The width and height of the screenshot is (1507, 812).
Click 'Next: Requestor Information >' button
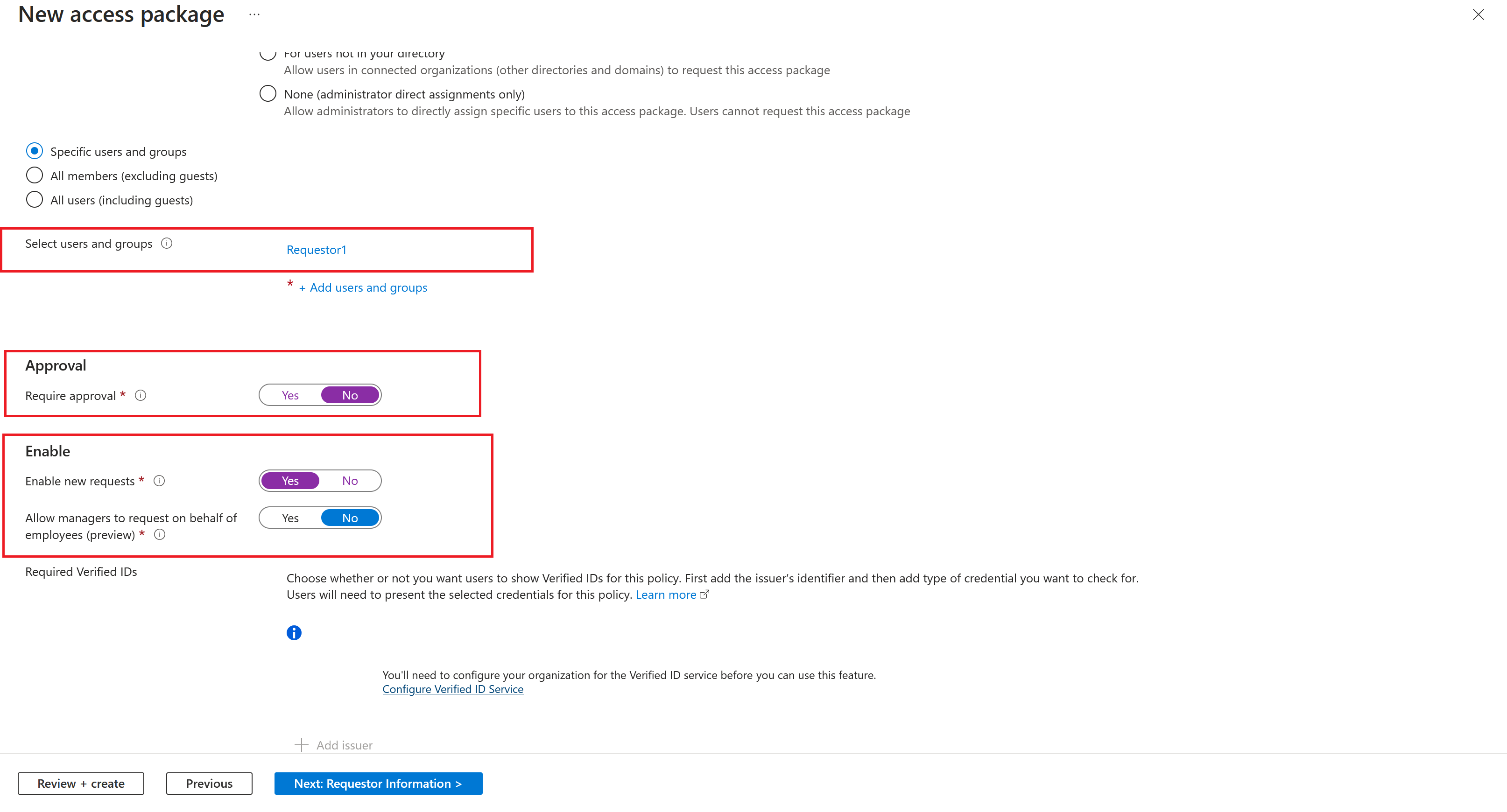[378, 783]
